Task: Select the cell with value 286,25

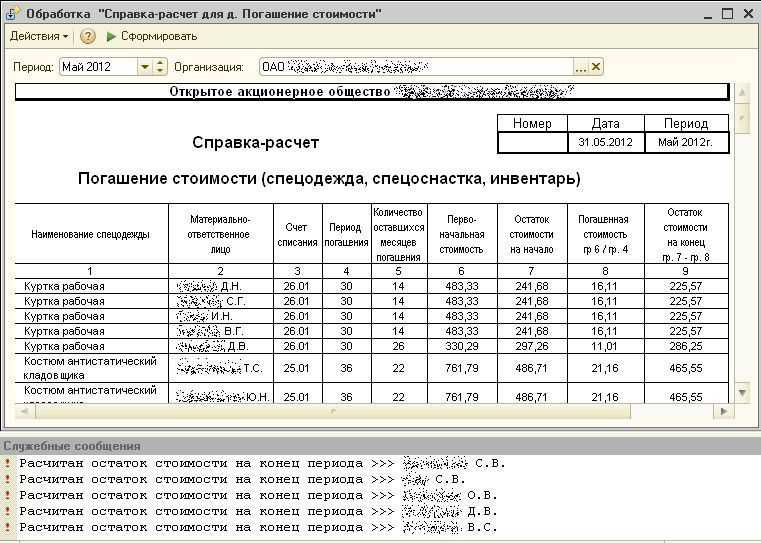Action: [686, 346]
